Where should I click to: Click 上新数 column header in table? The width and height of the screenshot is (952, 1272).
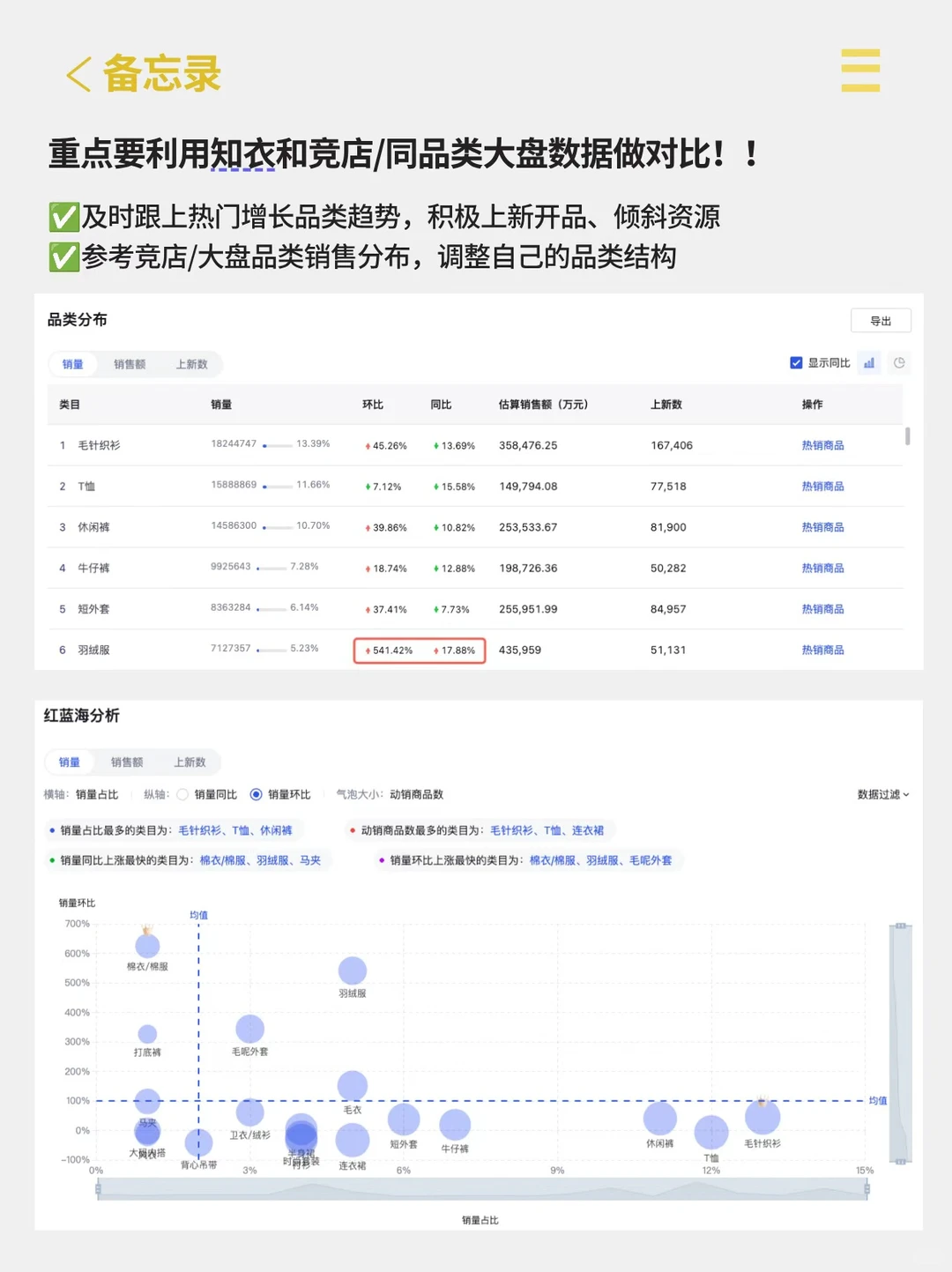tap(666, 405)
